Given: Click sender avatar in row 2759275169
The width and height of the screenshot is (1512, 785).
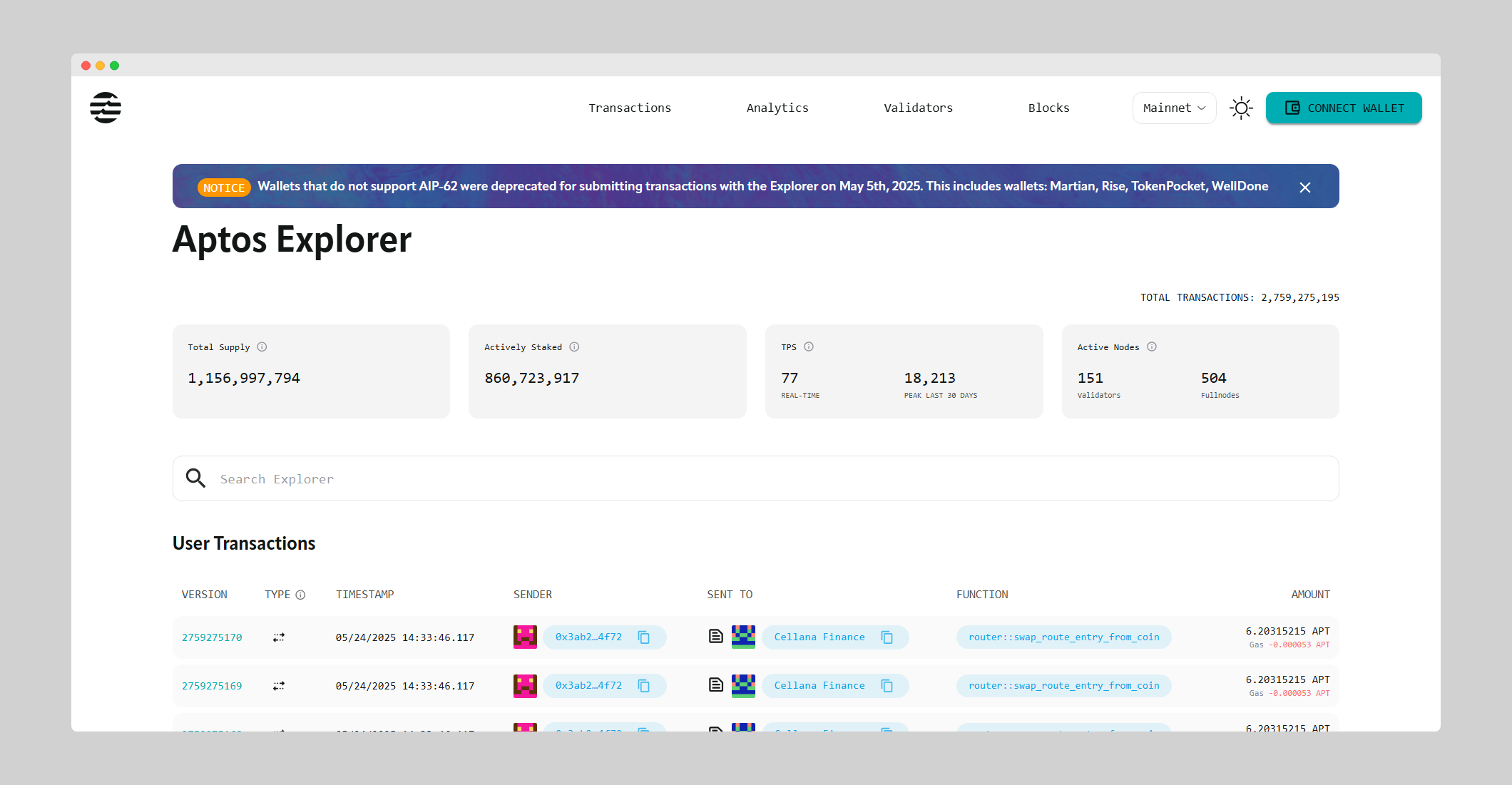Looking at the screenshot, I should pyautogui.click(x=525, y=685).
